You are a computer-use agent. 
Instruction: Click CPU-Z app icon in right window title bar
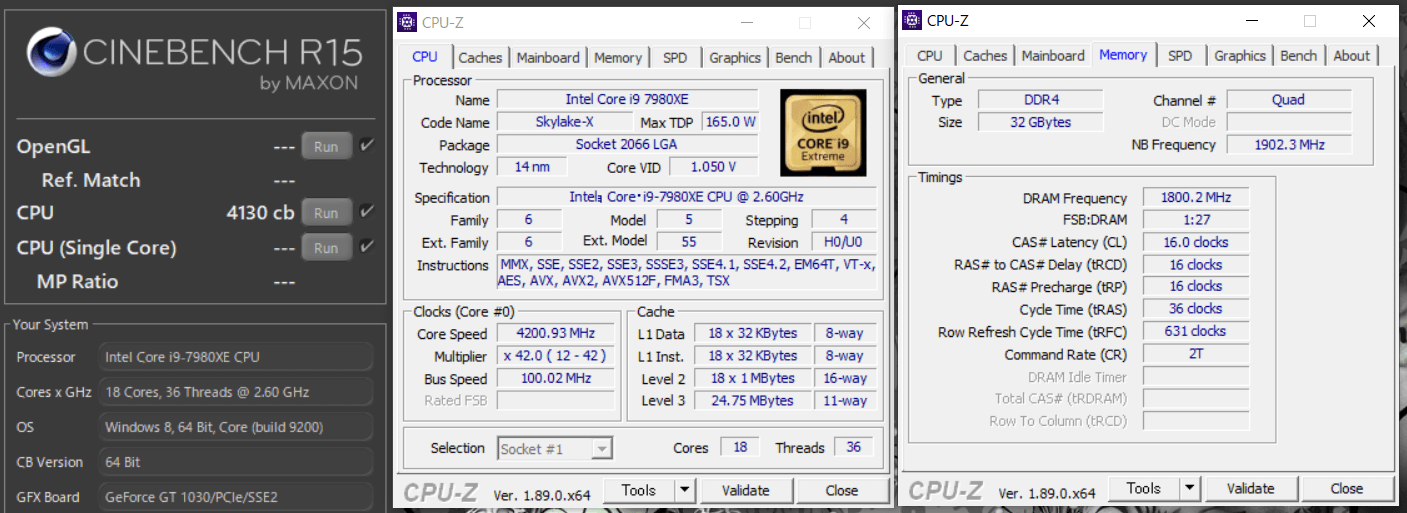tap(913, 20)
